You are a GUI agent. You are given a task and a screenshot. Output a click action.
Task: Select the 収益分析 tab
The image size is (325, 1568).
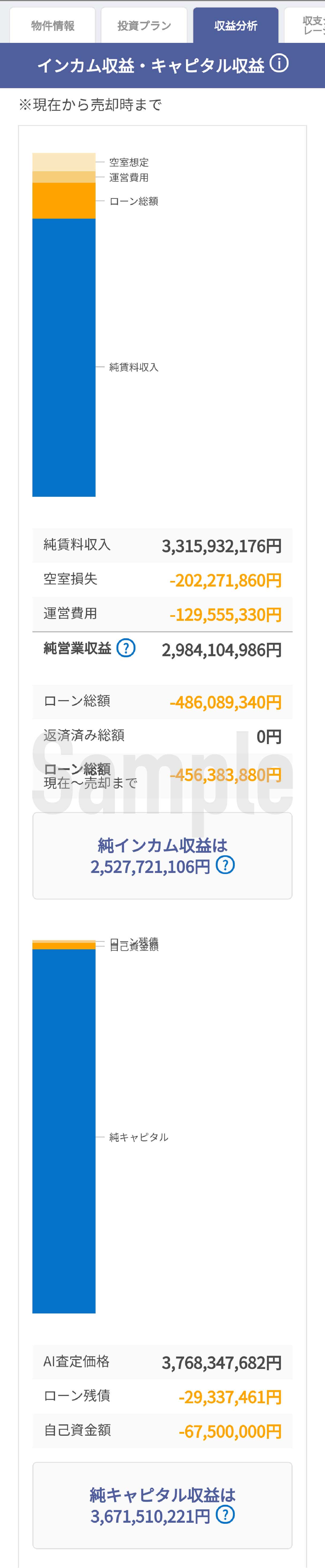[x=236, y=25]
